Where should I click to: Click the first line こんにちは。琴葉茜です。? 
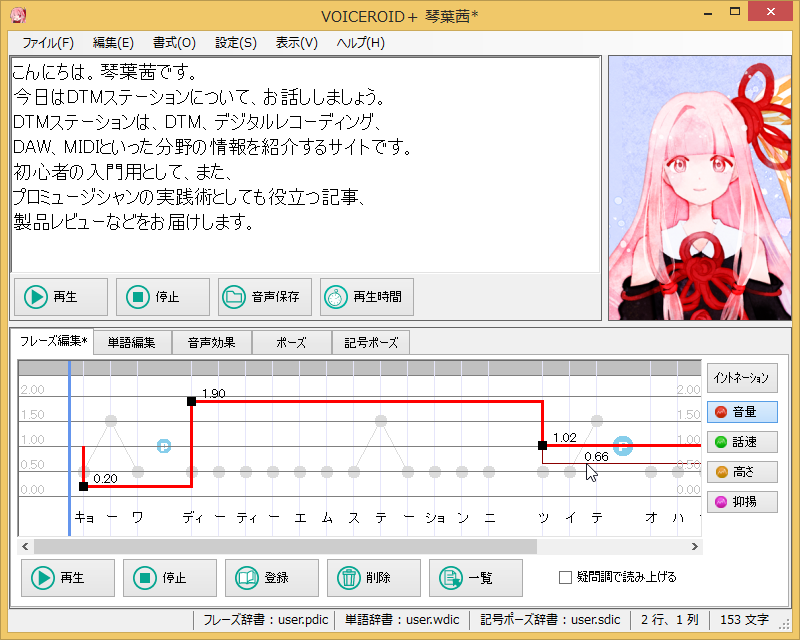[x=105, y=72]
